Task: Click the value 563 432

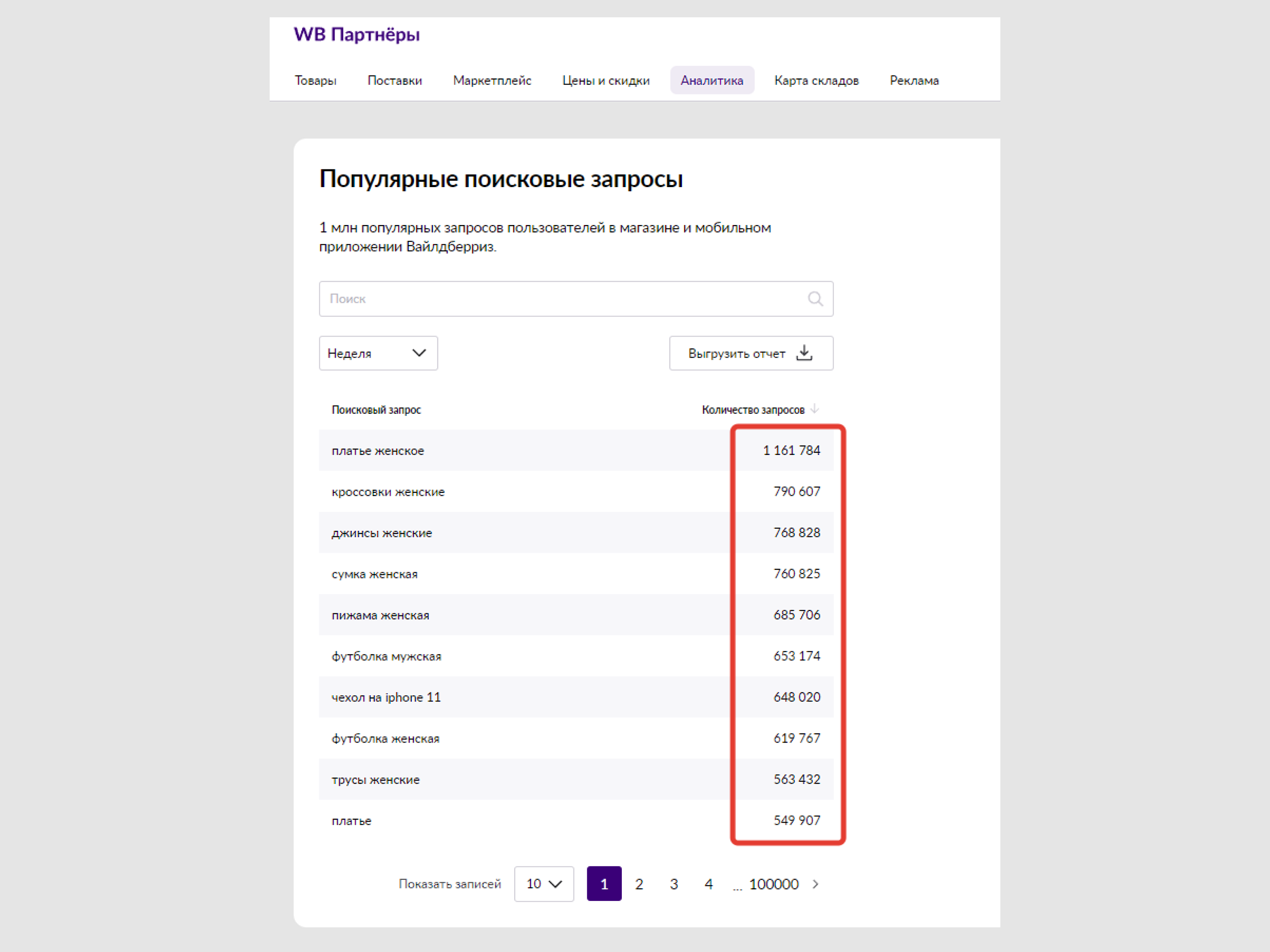Action: pos(797,779)
